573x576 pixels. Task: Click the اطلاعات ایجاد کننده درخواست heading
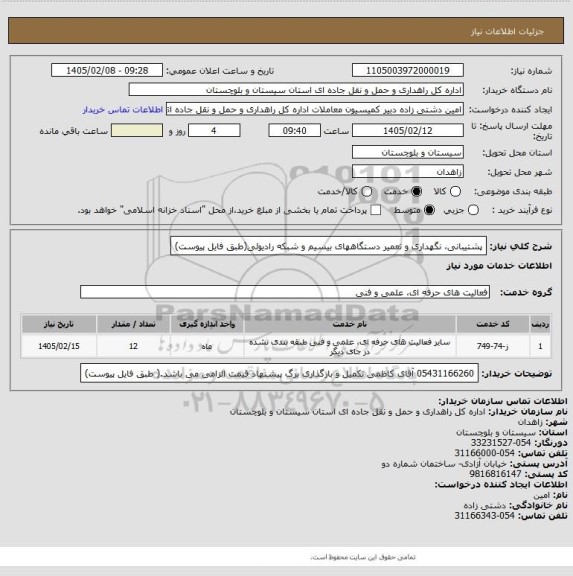pos(501,485)
